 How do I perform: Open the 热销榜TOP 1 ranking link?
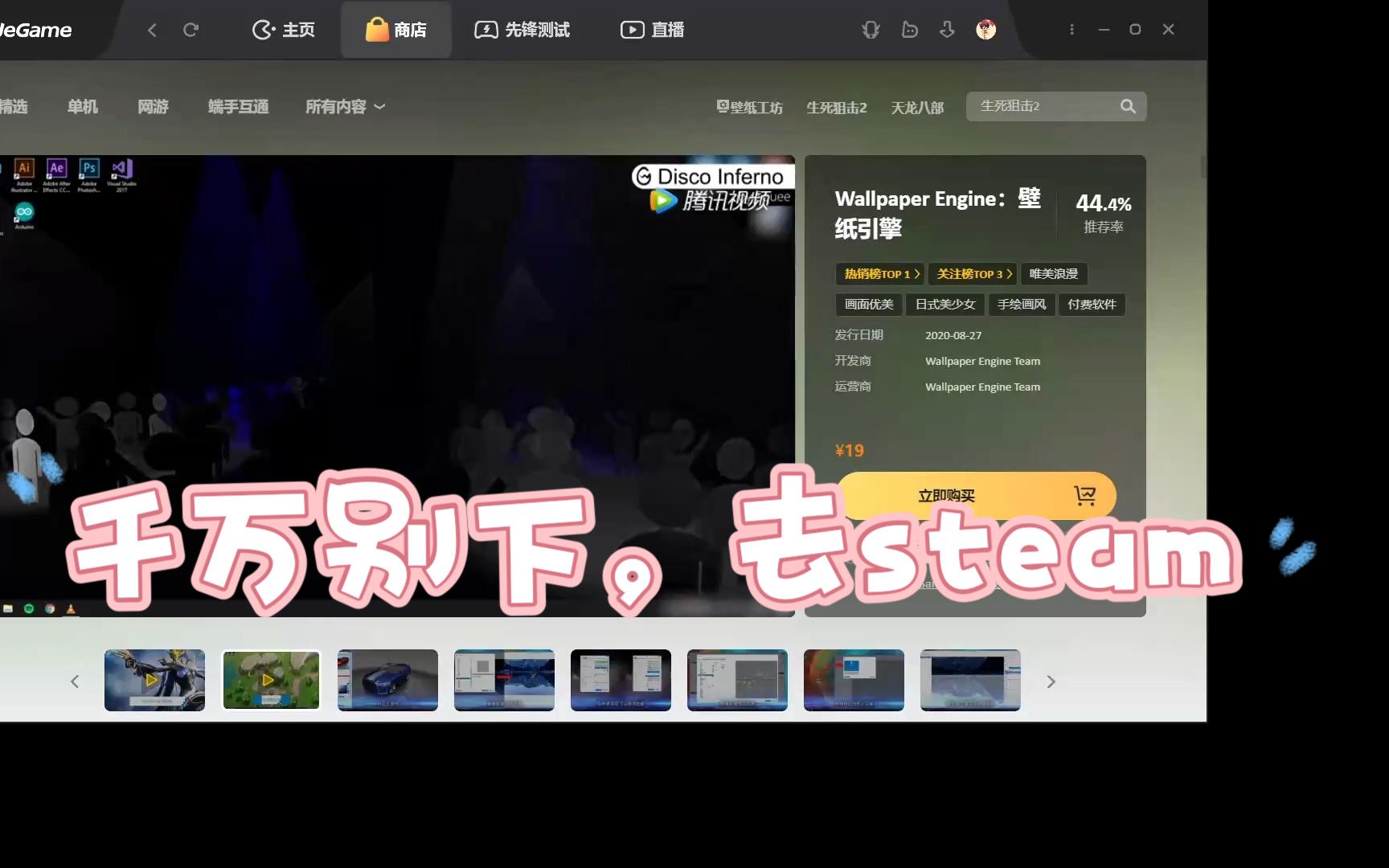879,274
